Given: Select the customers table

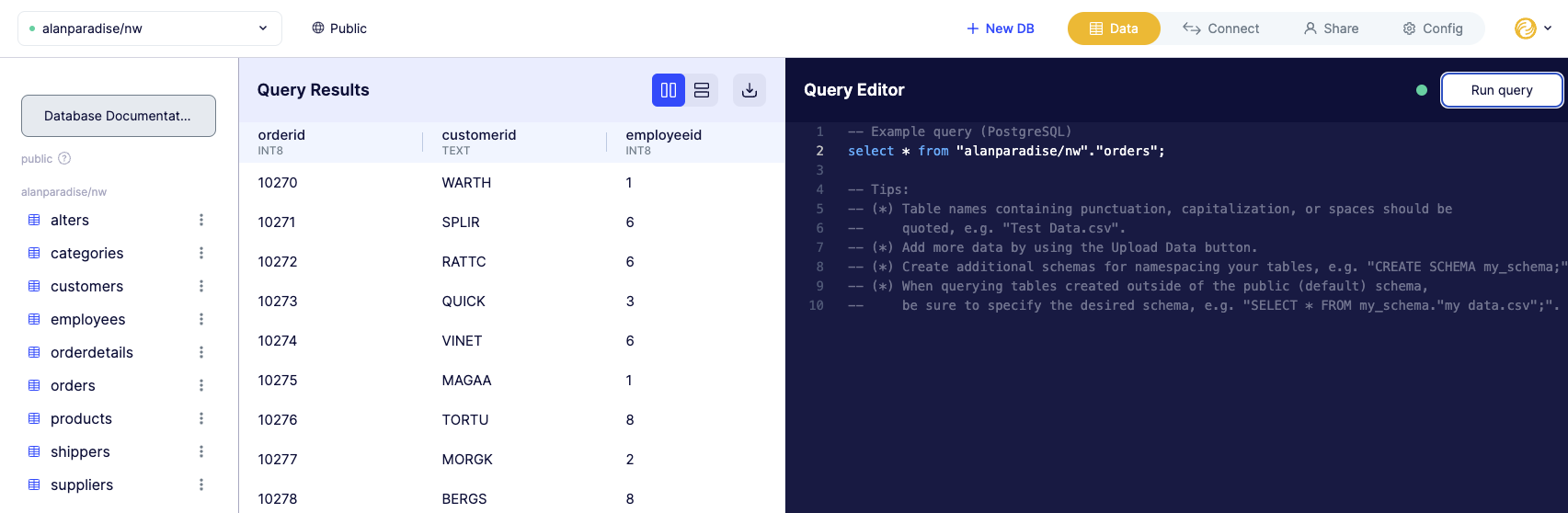Looking at the screenshot, I should click(86, 286).
